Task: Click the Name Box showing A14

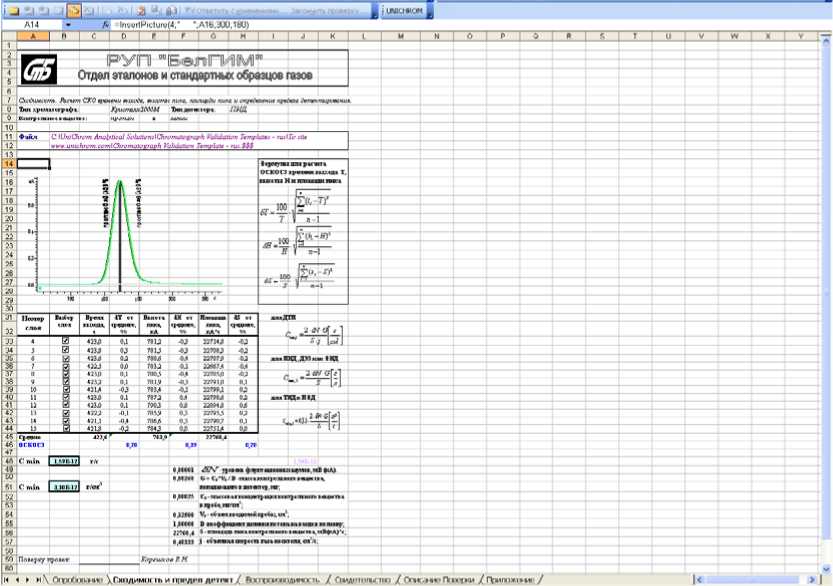Action: tap(33, 25)
